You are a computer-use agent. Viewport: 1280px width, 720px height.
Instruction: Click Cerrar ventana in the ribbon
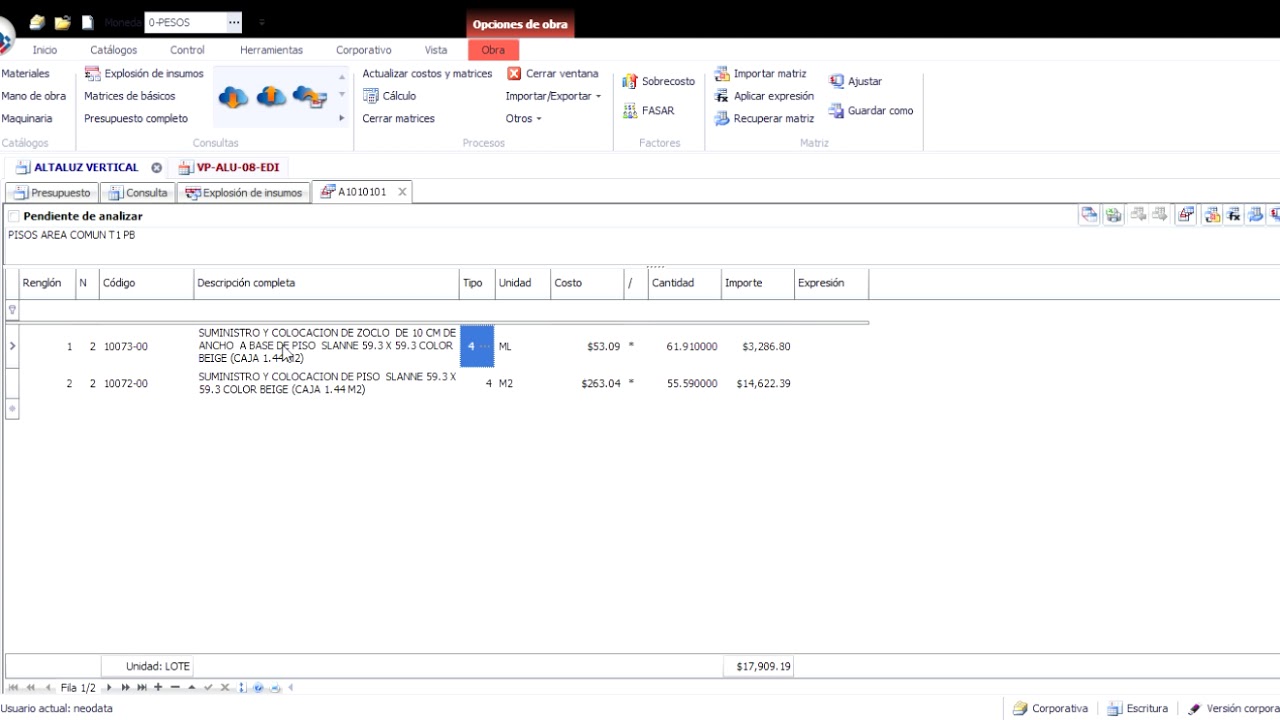tap(553, 73)
